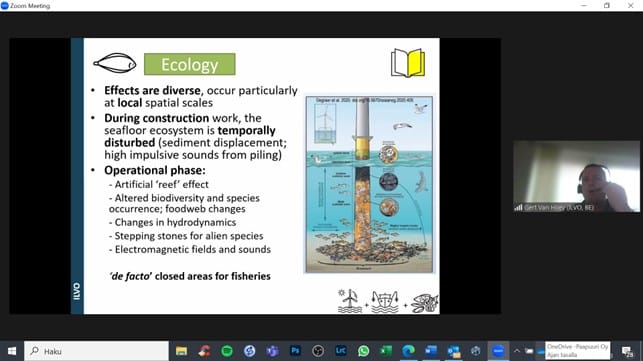
Task: Launch Microsoft Teams taskbar icon
Action: [272, 351]
